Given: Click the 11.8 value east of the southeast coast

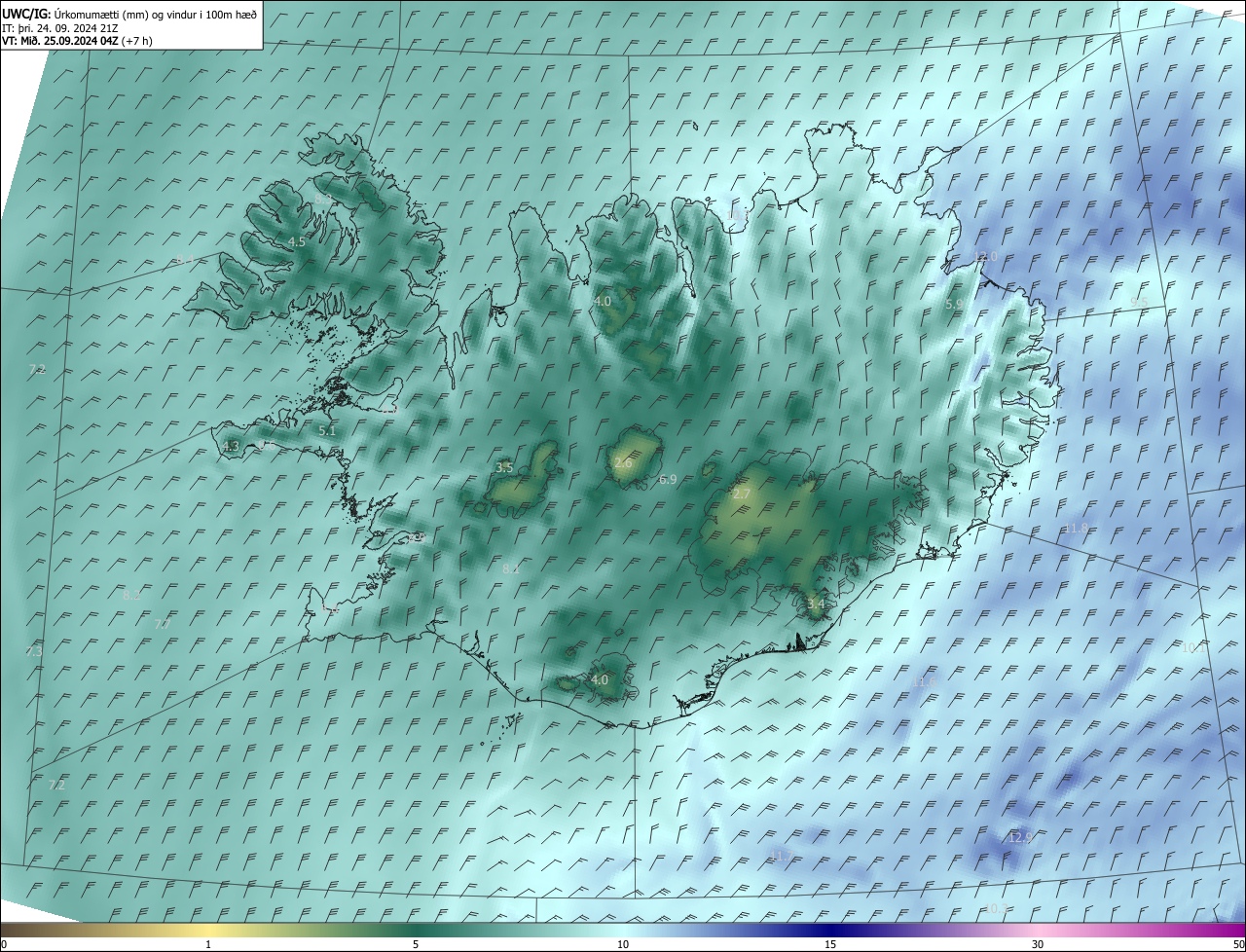Looking at the screenshot, I should click(x=1076, y=529).
